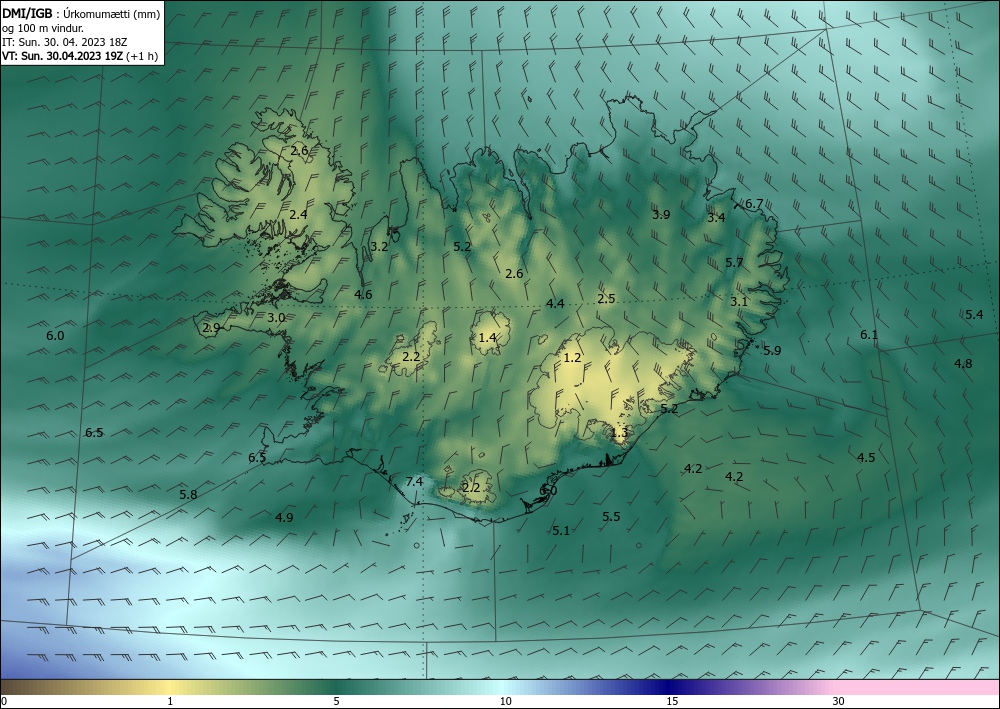Image resolution: width=1000 pixels, height=709 pixels.
Task: Select the 5.7 value in east Iceland
Action: pyautogui.click(x=734, y=263)
